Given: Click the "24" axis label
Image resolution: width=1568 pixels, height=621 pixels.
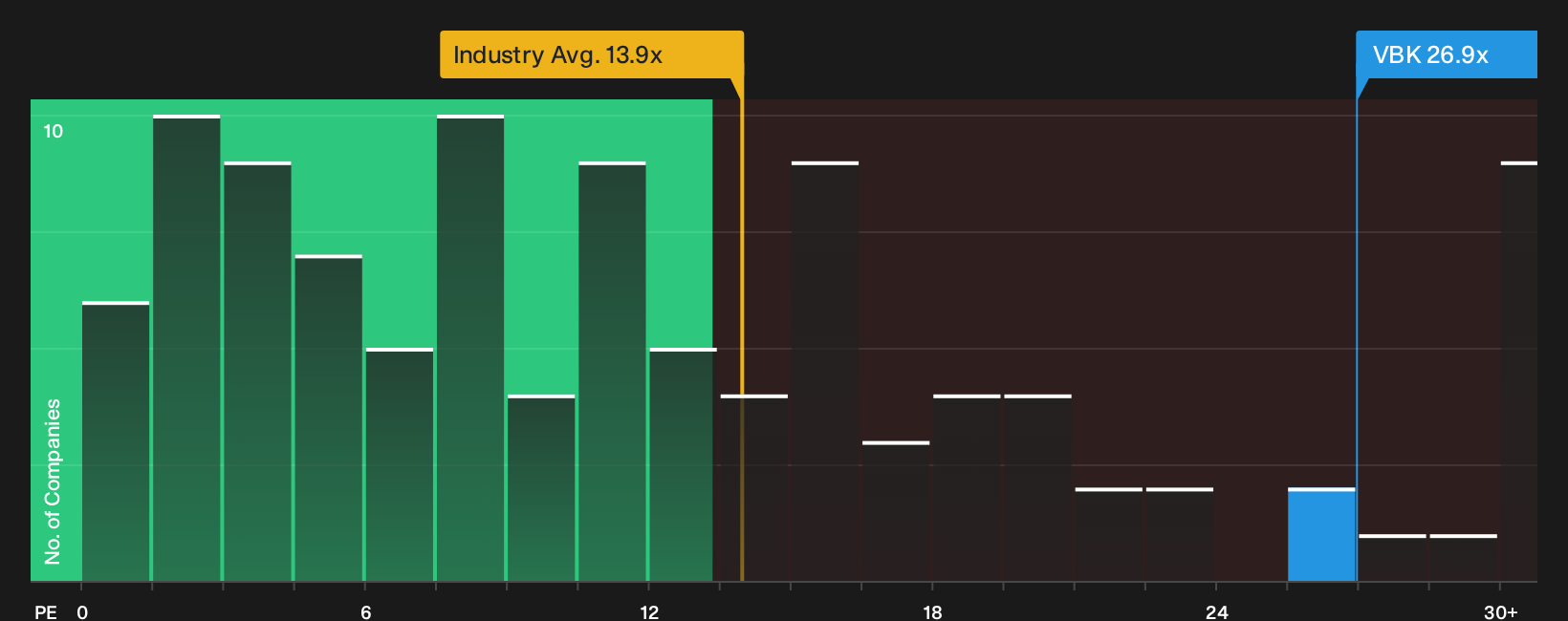Looking at the screenshot, I should click(1216, 611).
